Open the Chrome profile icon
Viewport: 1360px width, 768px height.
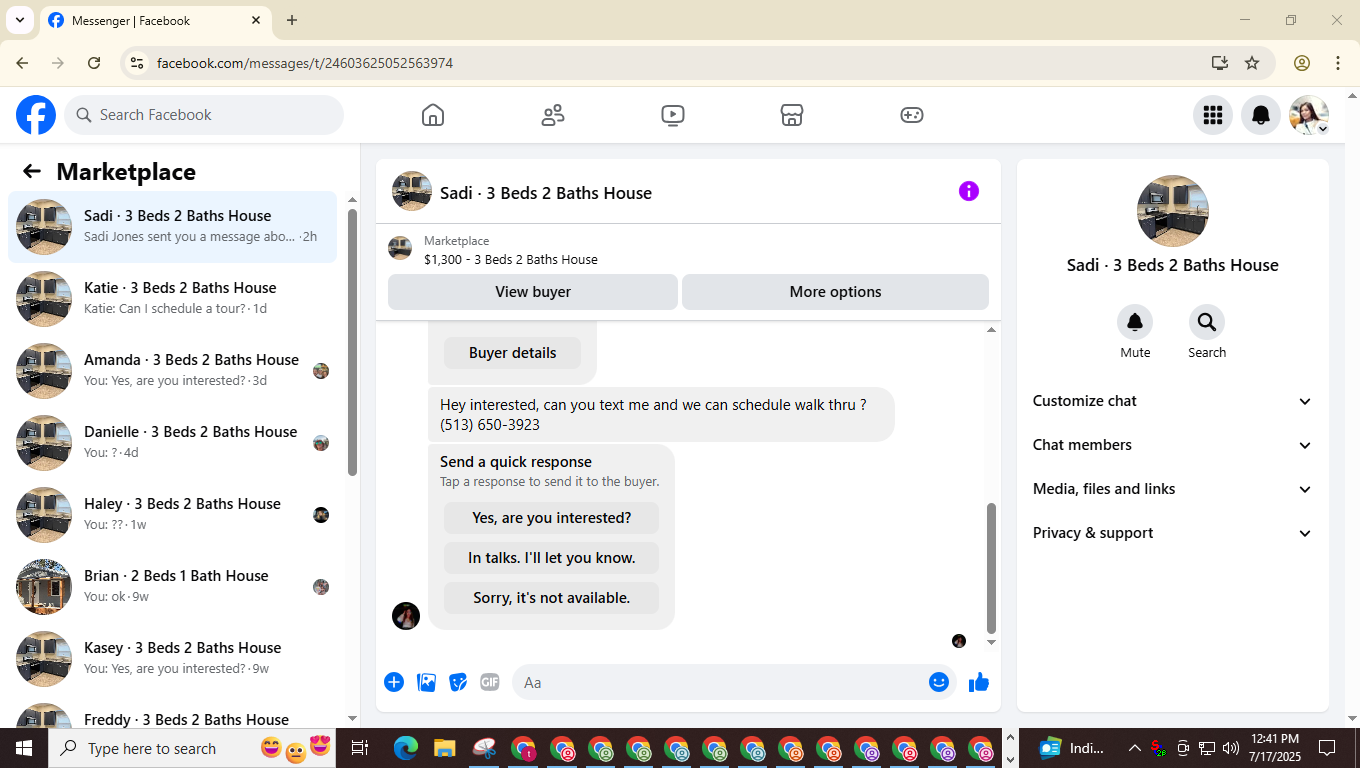[1302, 63]
